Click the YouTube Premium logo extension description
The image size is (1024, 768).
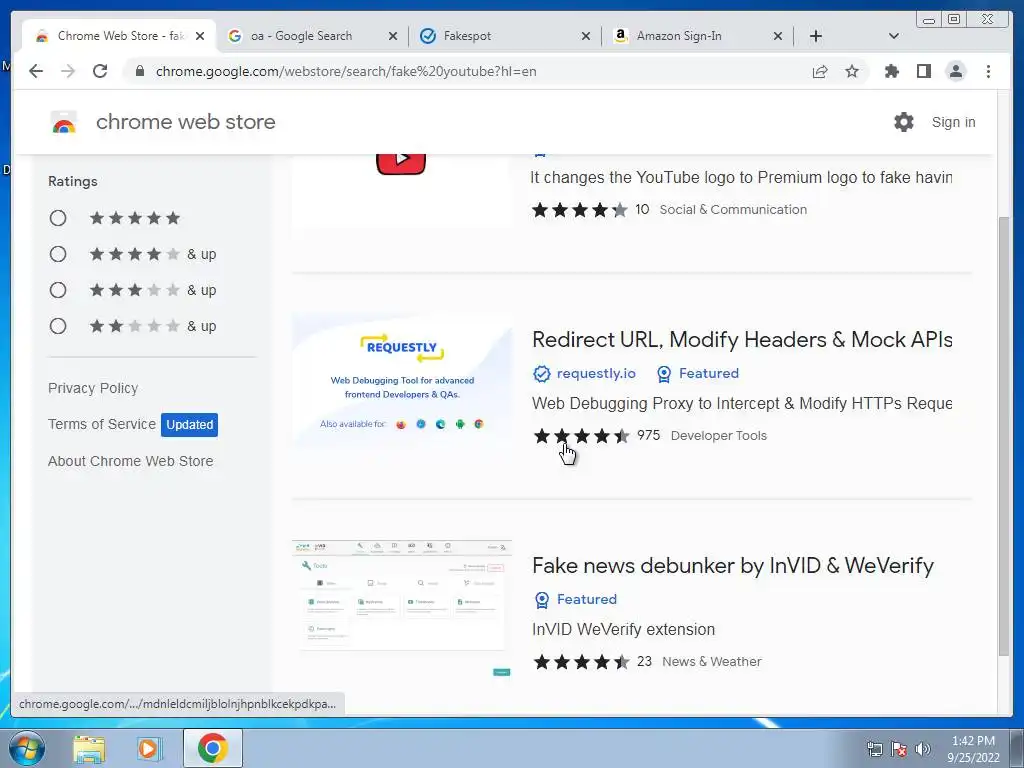(x=741, y=178)
